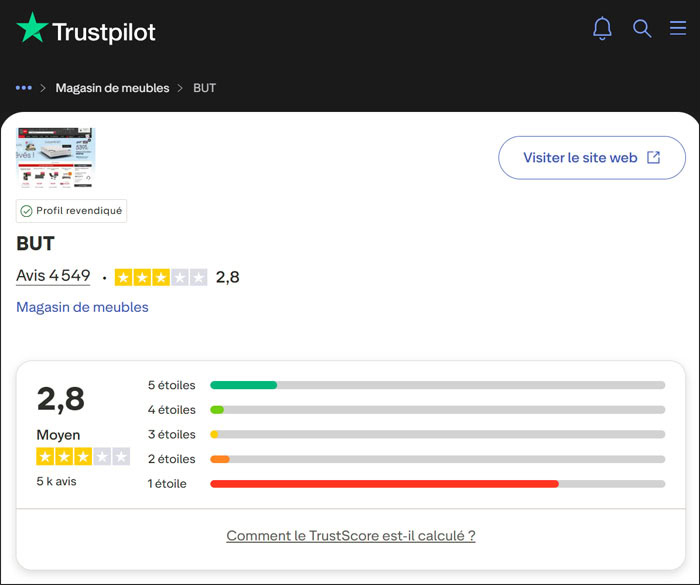The image size is (700, 585).
Task: Click the BUT website thumbnail image
Action: coord(55,158)
